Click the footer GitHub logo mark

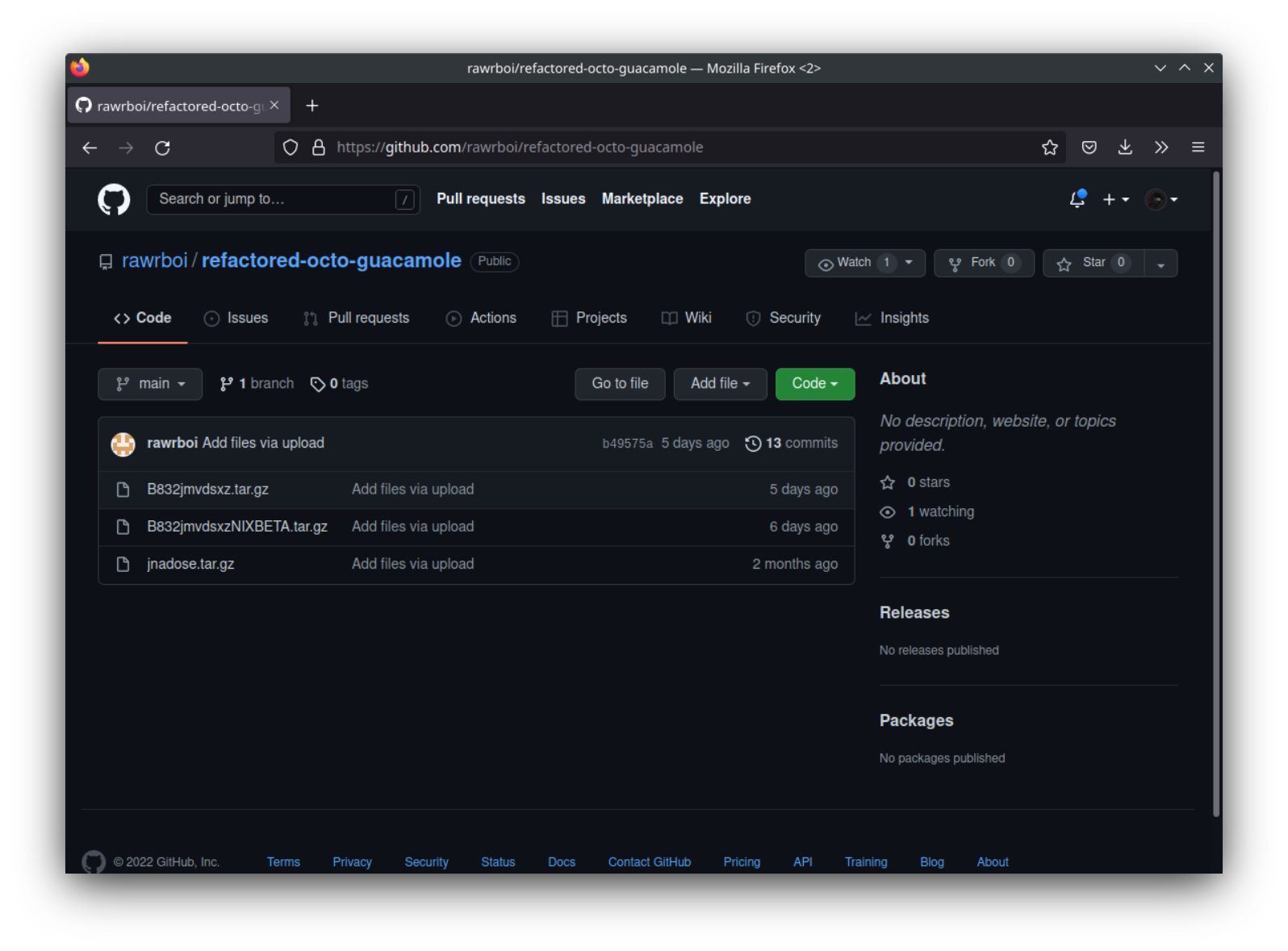[x=94, y=861]
